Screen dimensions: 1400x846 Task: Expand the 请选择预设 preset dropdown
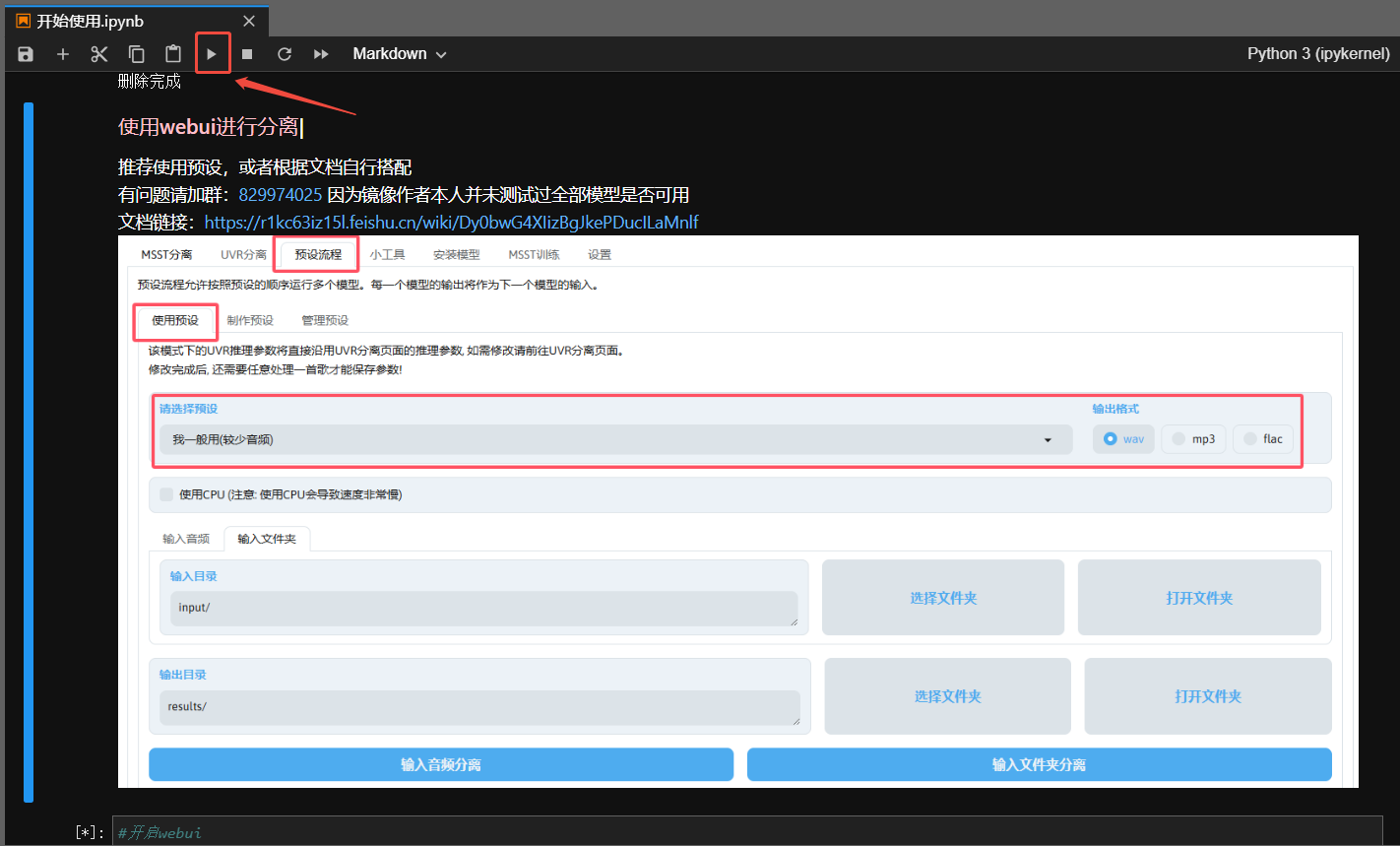point(615,439)
